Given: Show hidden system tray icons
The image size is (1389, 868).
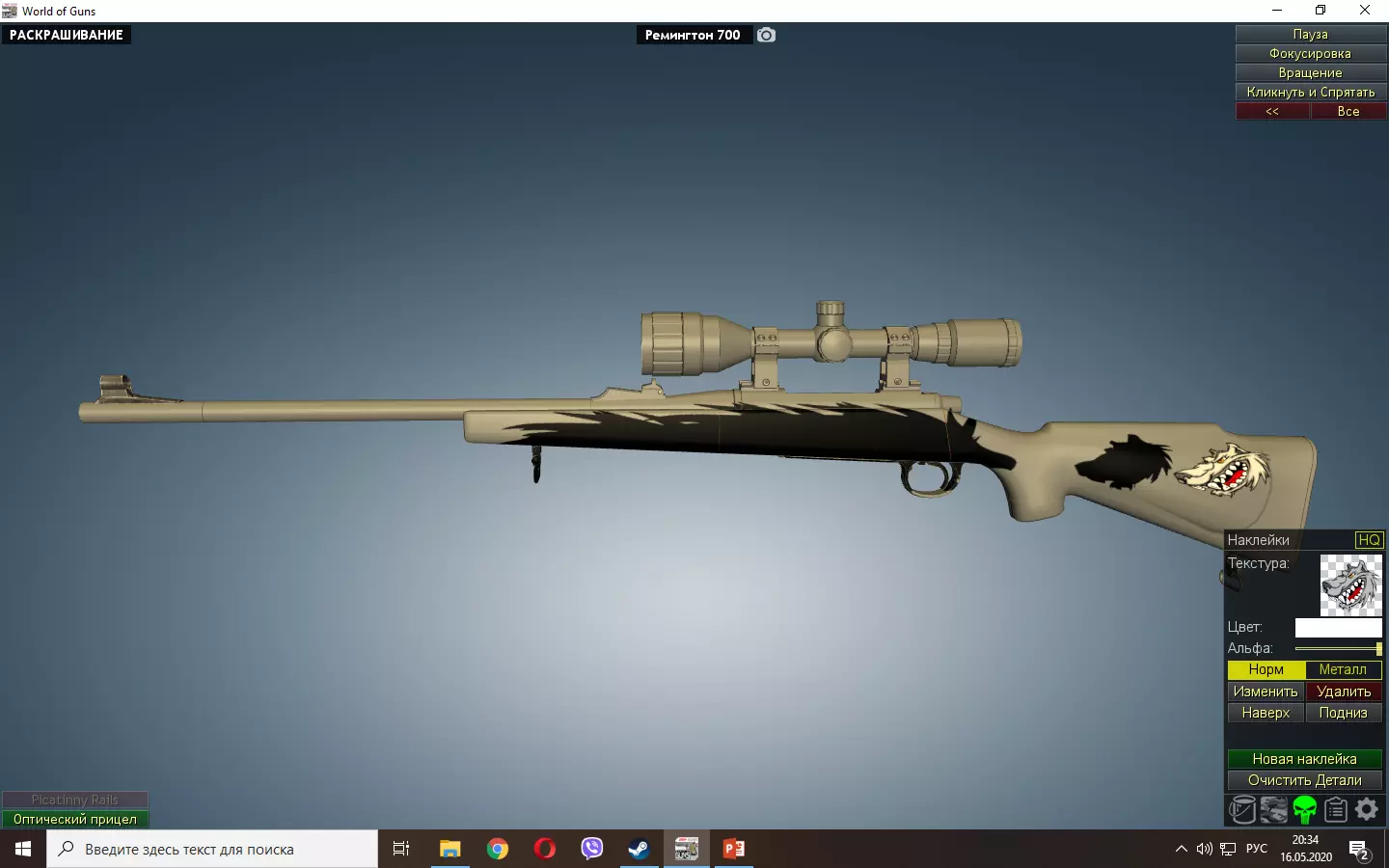Looking at the screenshot, I should [1181, 849].
